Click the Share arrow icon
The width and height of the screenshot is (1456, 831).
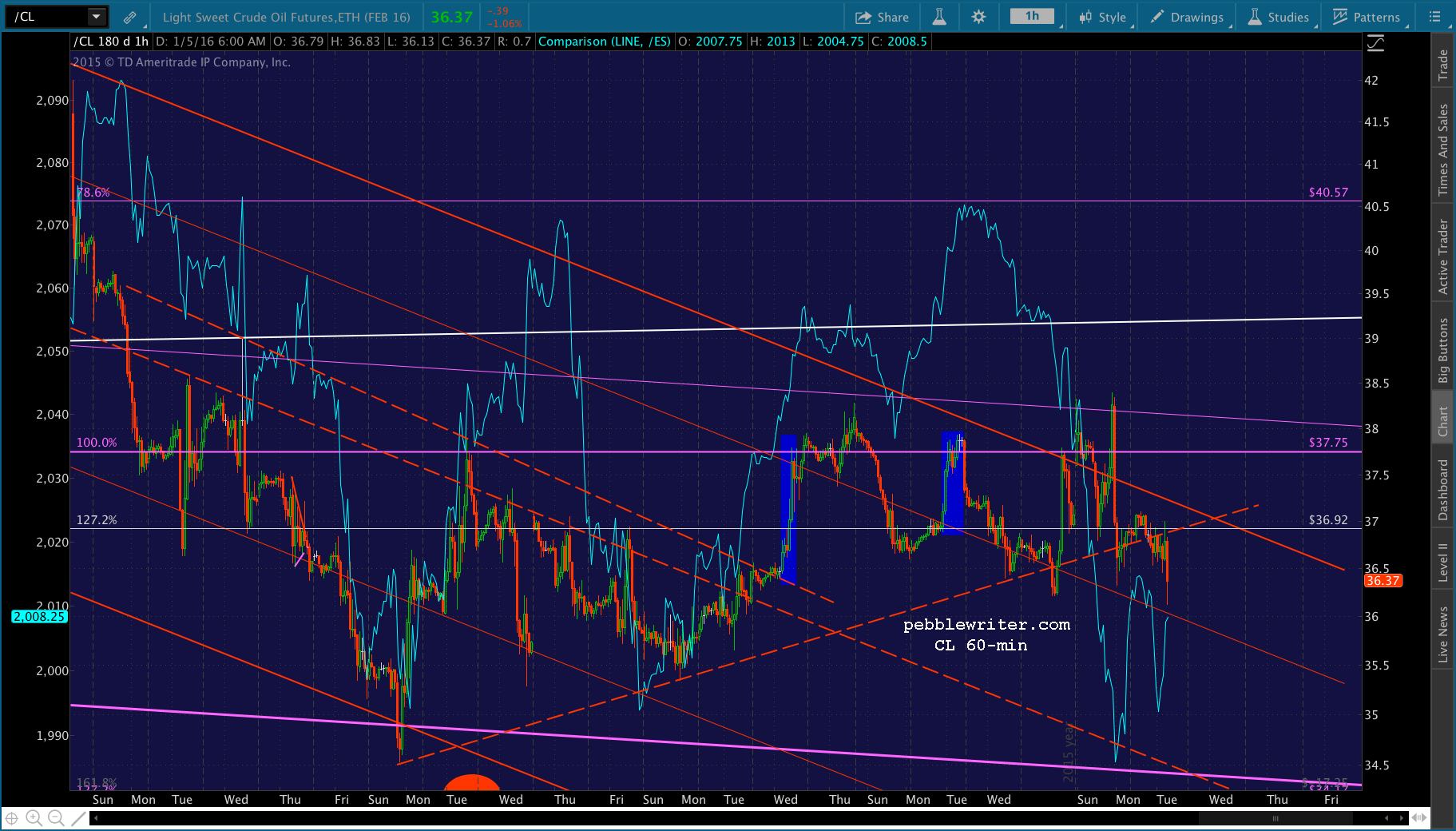pyautogui.click(x=863, y=17)
